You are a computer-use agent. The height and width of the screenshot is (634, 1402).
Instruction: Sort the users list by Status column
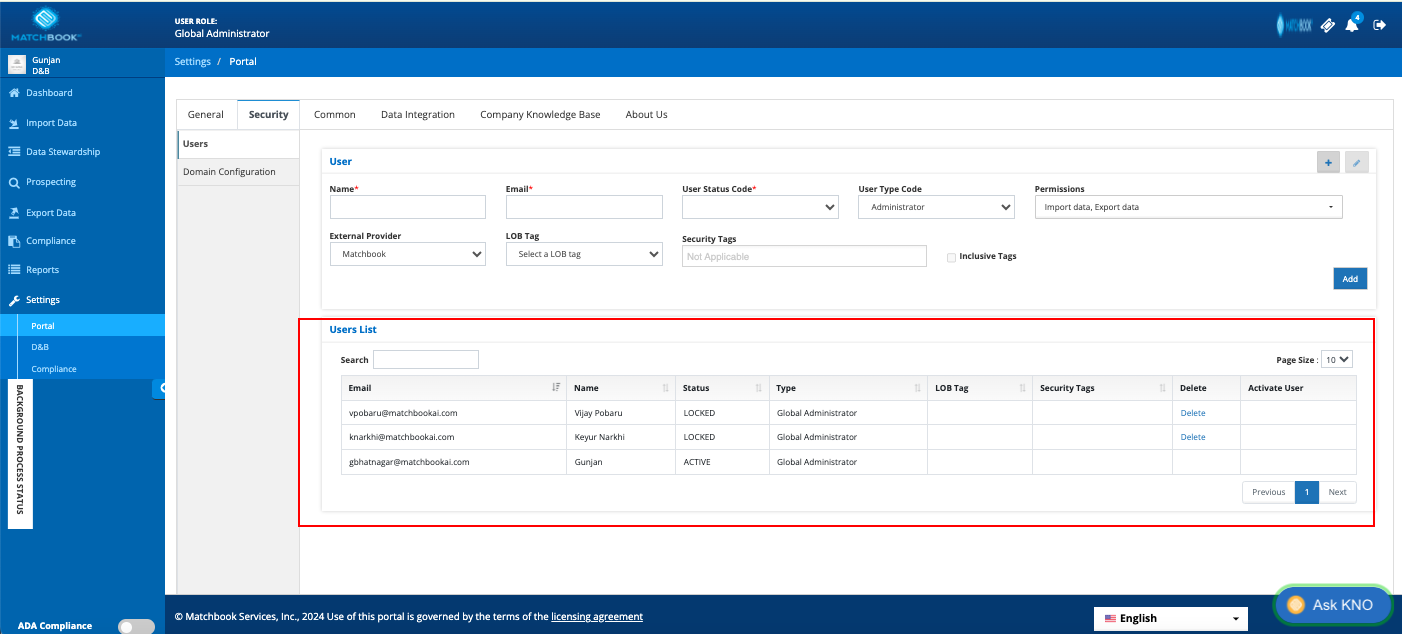click(x=722, y=388)
